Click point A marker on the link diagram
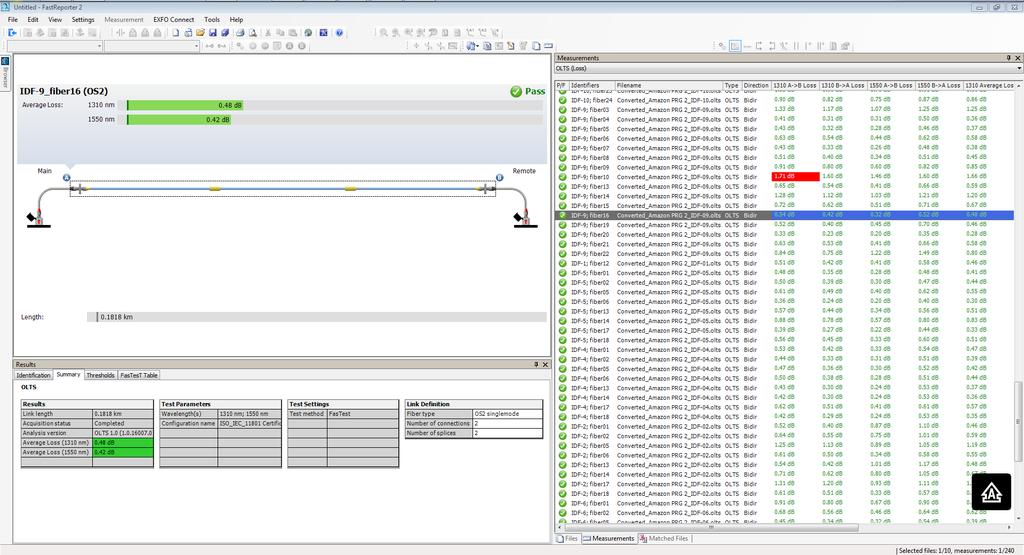The image size is (1024, 555). click(x=67, y=178)
